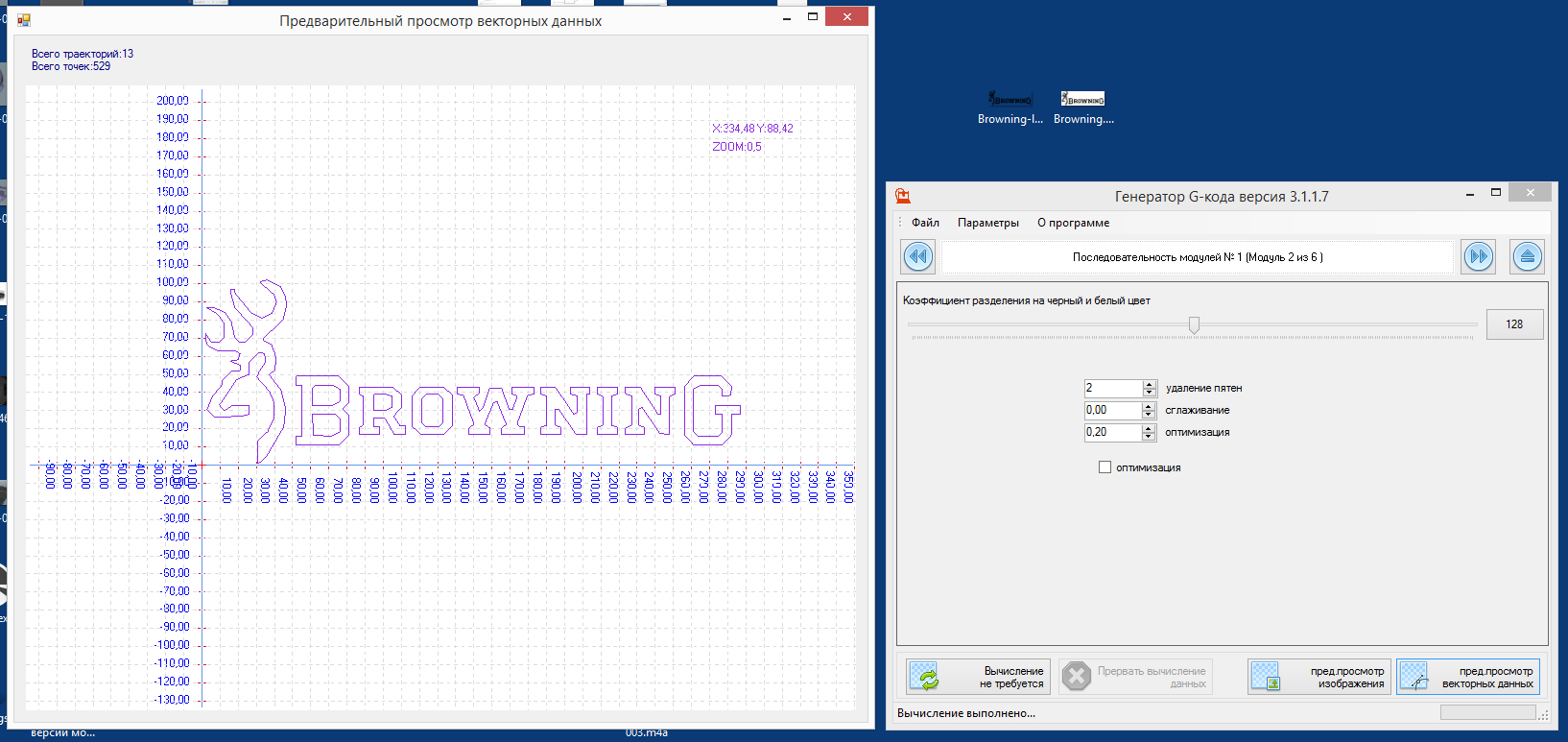Image resolution: width=1568 pixels, height=742 pixels.
Task: Increase сглаживание value with up arrow
Action: [1150, 406]
